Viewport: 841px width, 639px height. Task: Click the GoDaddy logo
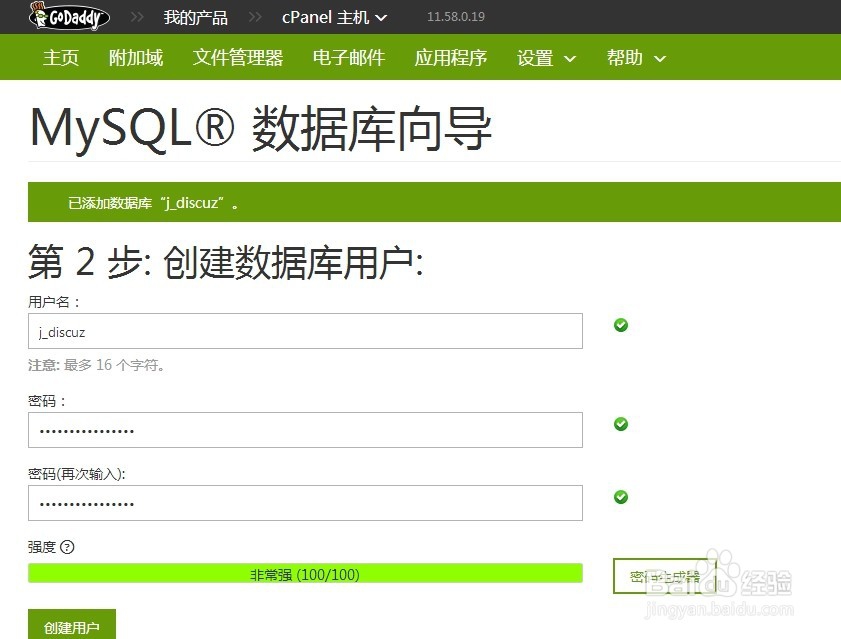(69, 17)
